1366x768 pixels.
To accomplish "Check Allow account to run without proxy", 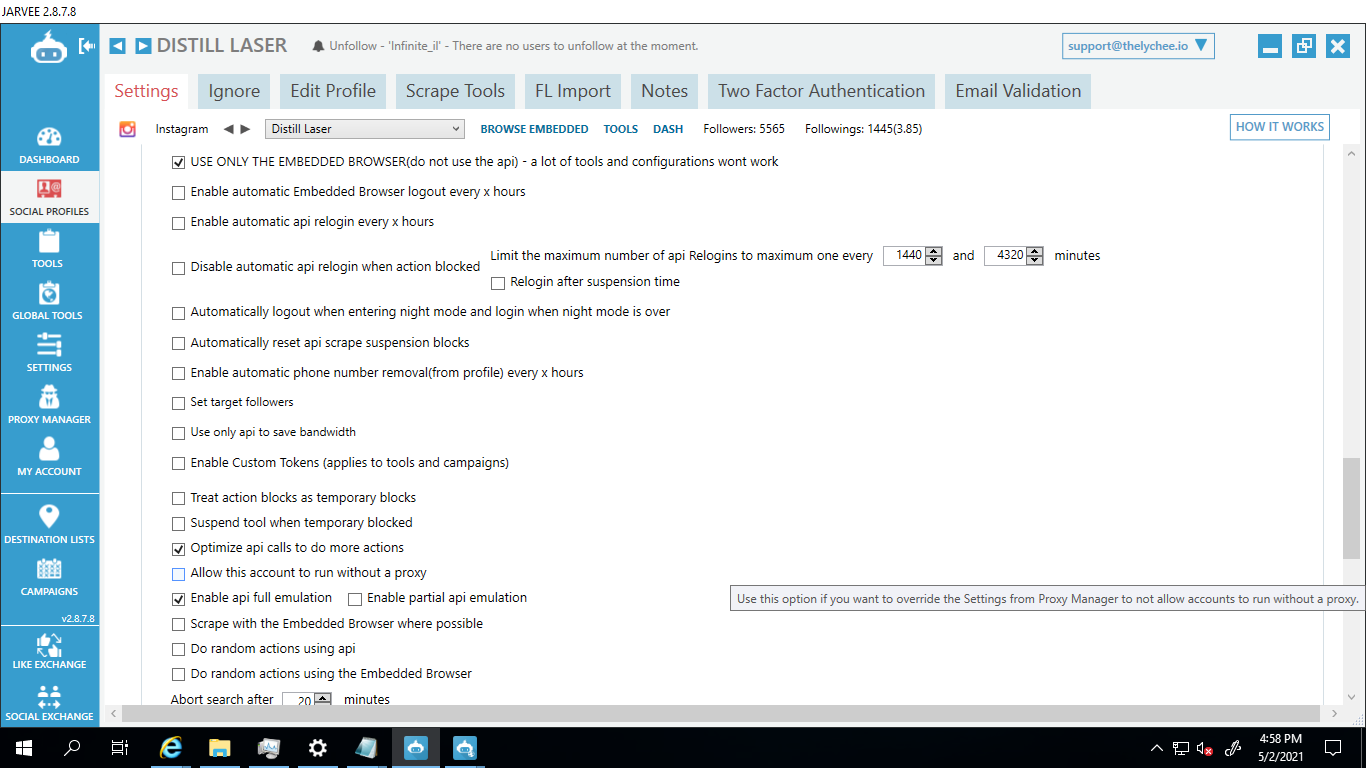I will tap(179, 574).
